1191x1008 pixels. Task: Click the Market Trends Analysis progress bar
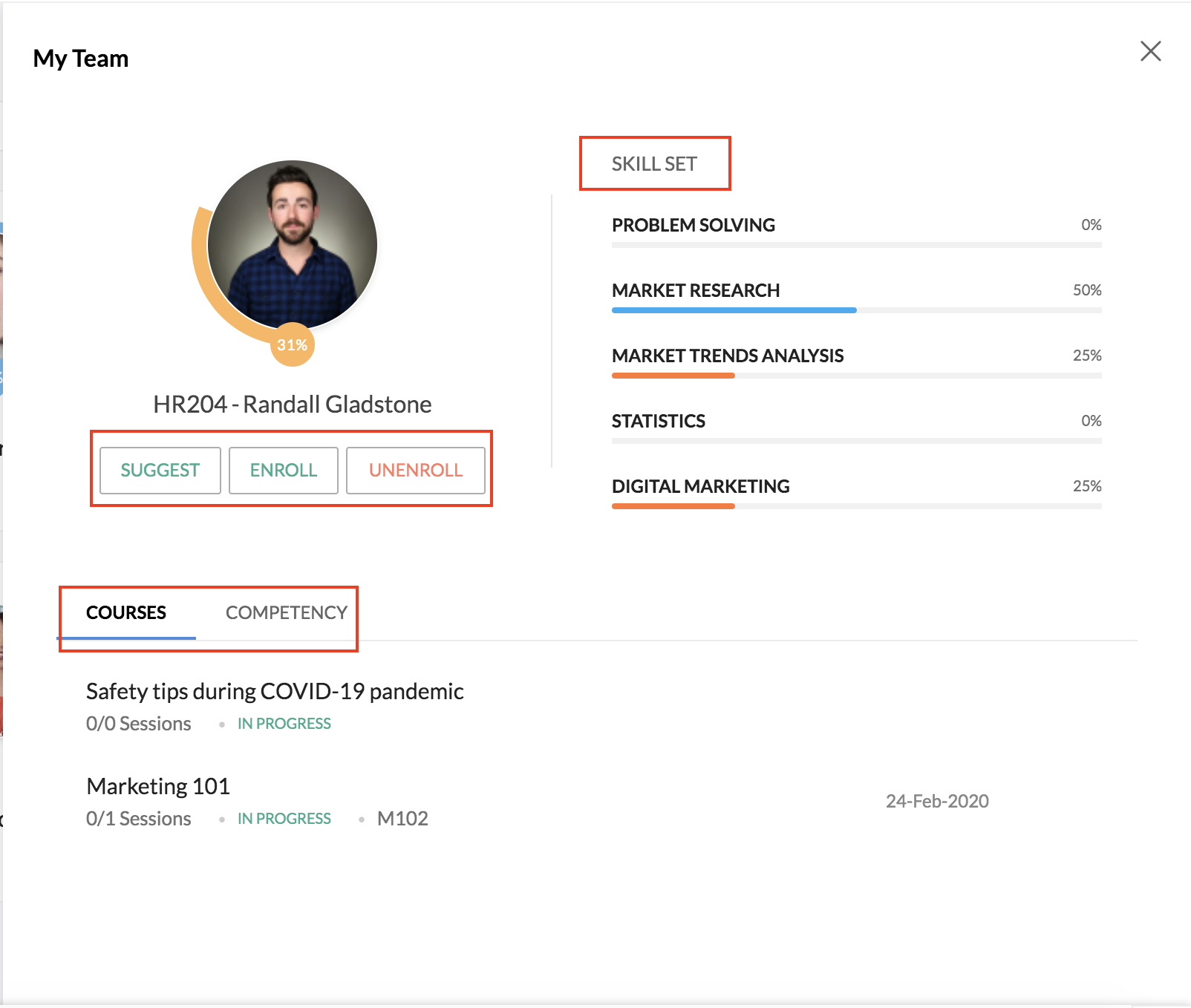point(857,376)
